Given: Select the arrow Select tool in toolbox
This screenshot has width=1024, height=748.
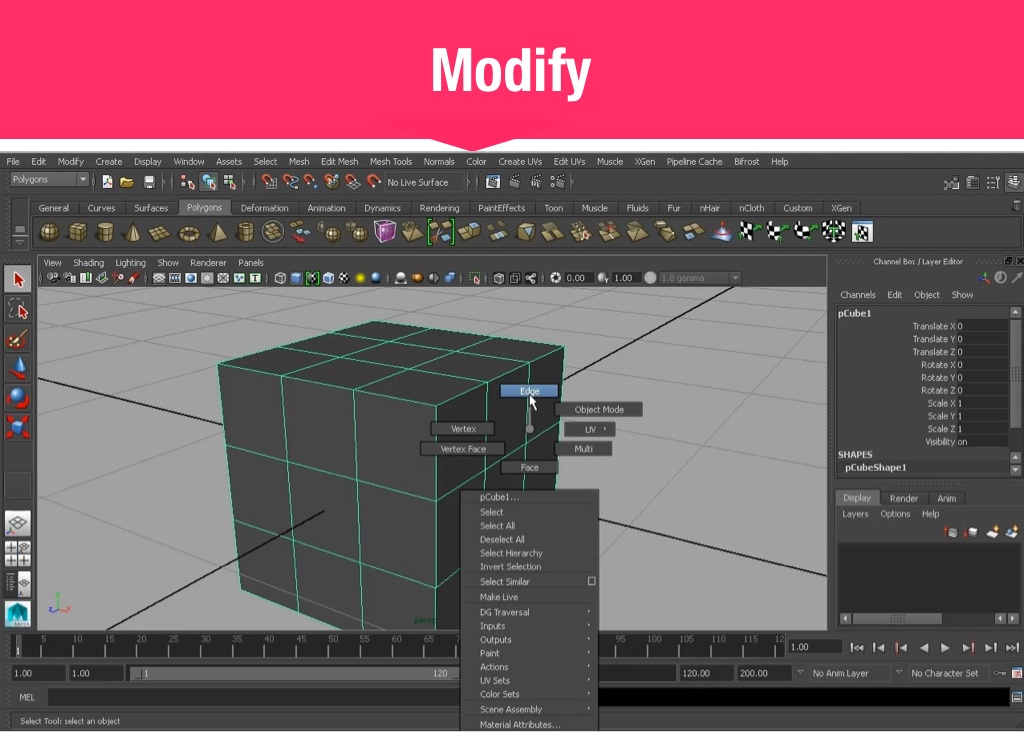Looking at the screenshot, I should [17, 278].
